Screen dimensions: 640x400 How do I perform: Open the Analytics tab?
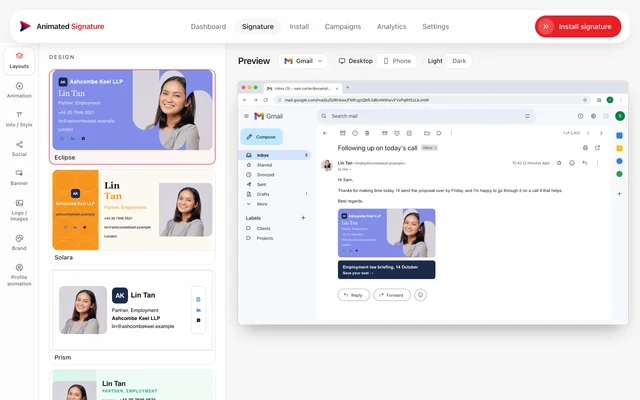coord(391,27)
